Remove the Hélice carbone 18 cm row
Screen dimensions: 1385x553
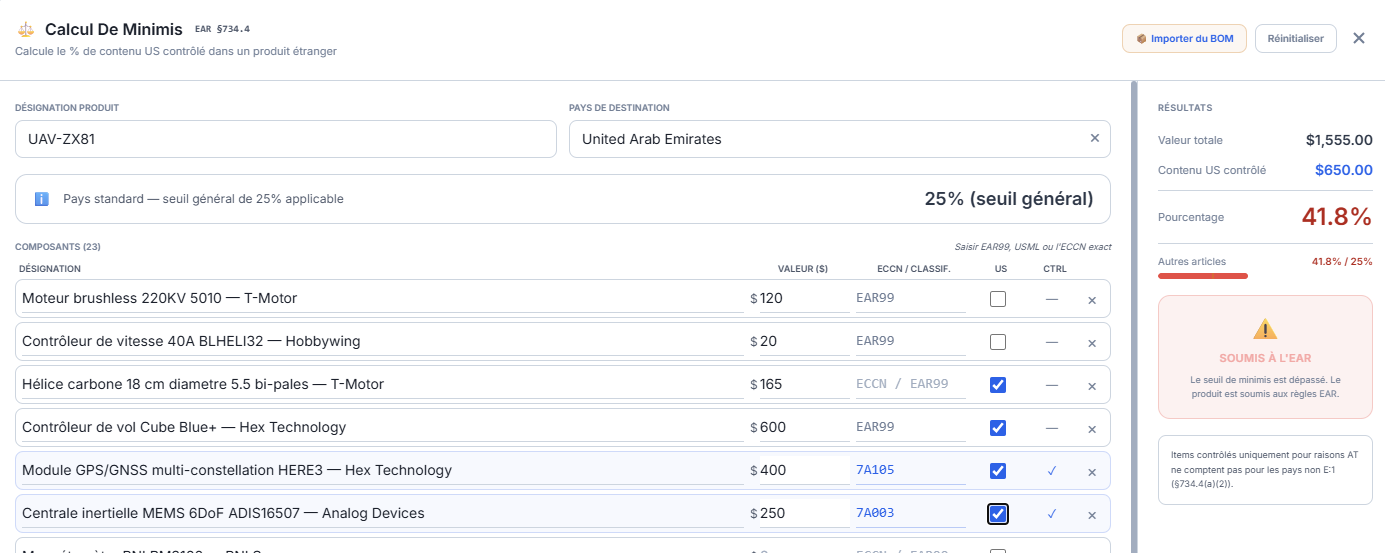1092,386
